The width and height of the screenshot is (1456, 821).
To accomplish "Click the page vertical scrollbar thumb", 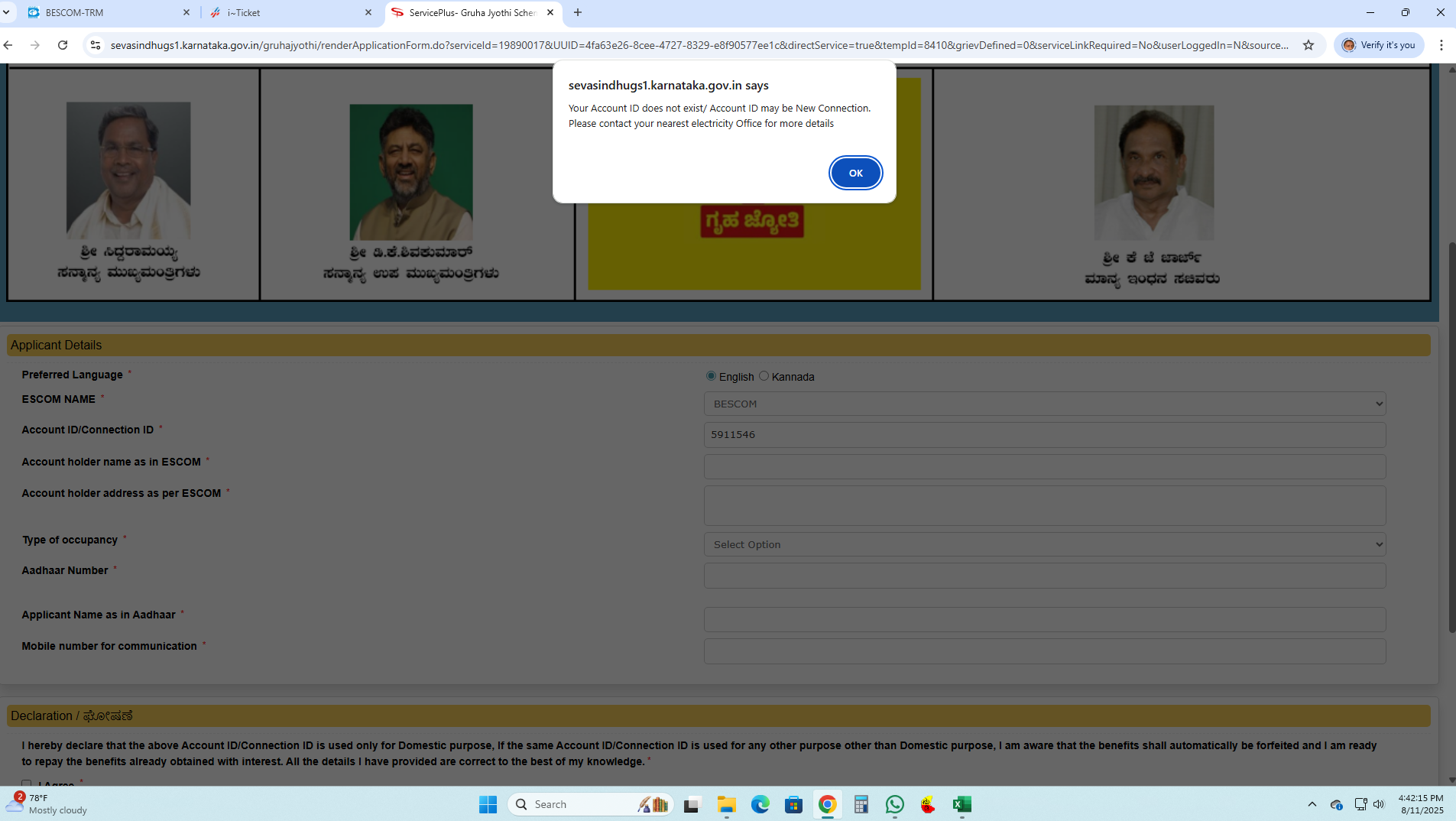I will pyautogui.click(x=1452, y=437).
